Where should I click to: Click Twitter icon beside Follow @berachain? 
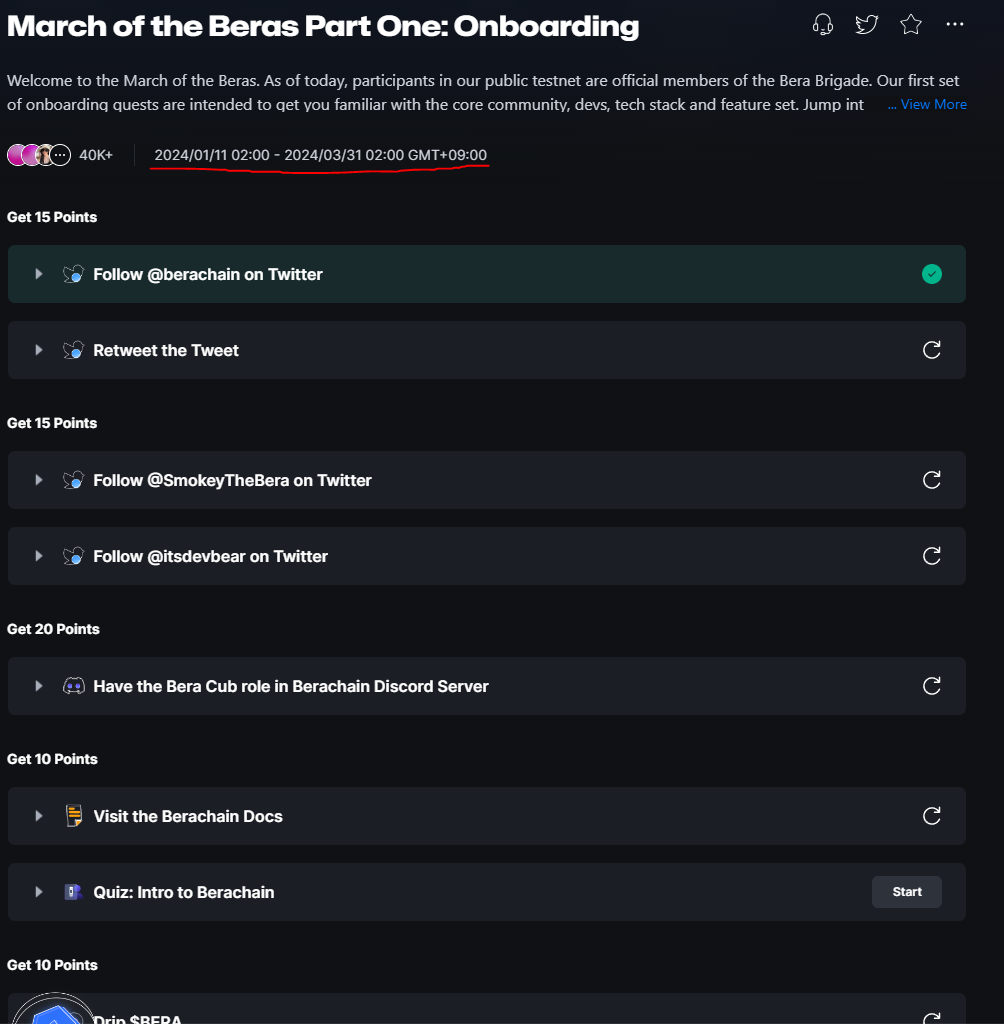(73, 274)
